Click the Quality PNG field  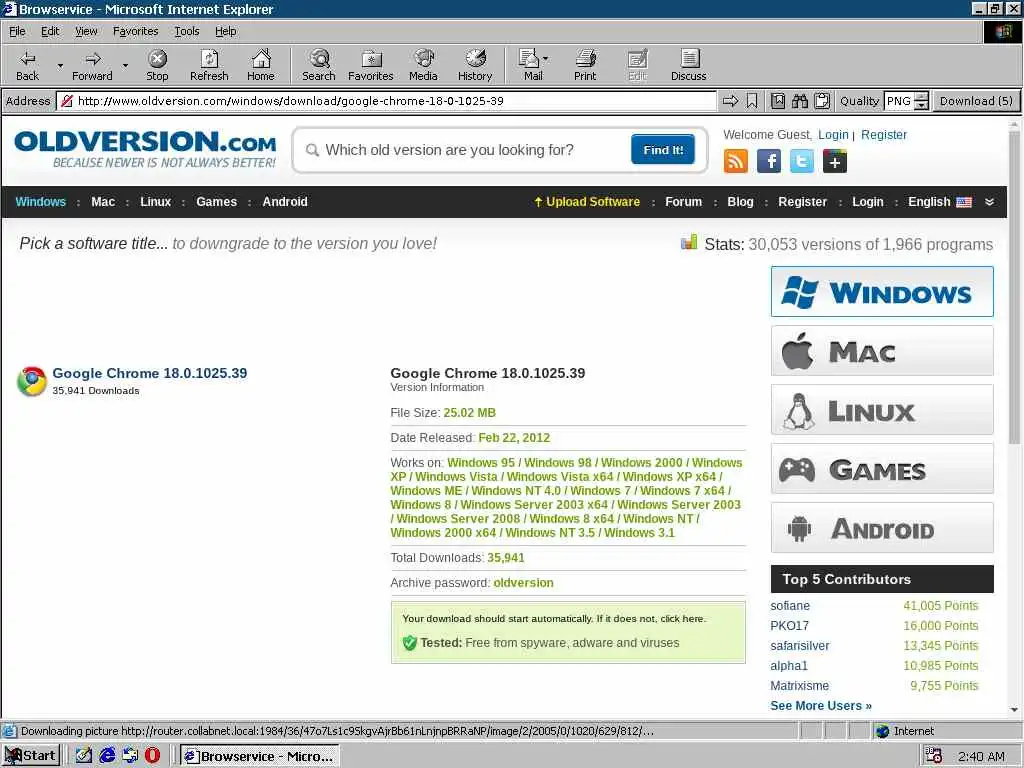899,101
